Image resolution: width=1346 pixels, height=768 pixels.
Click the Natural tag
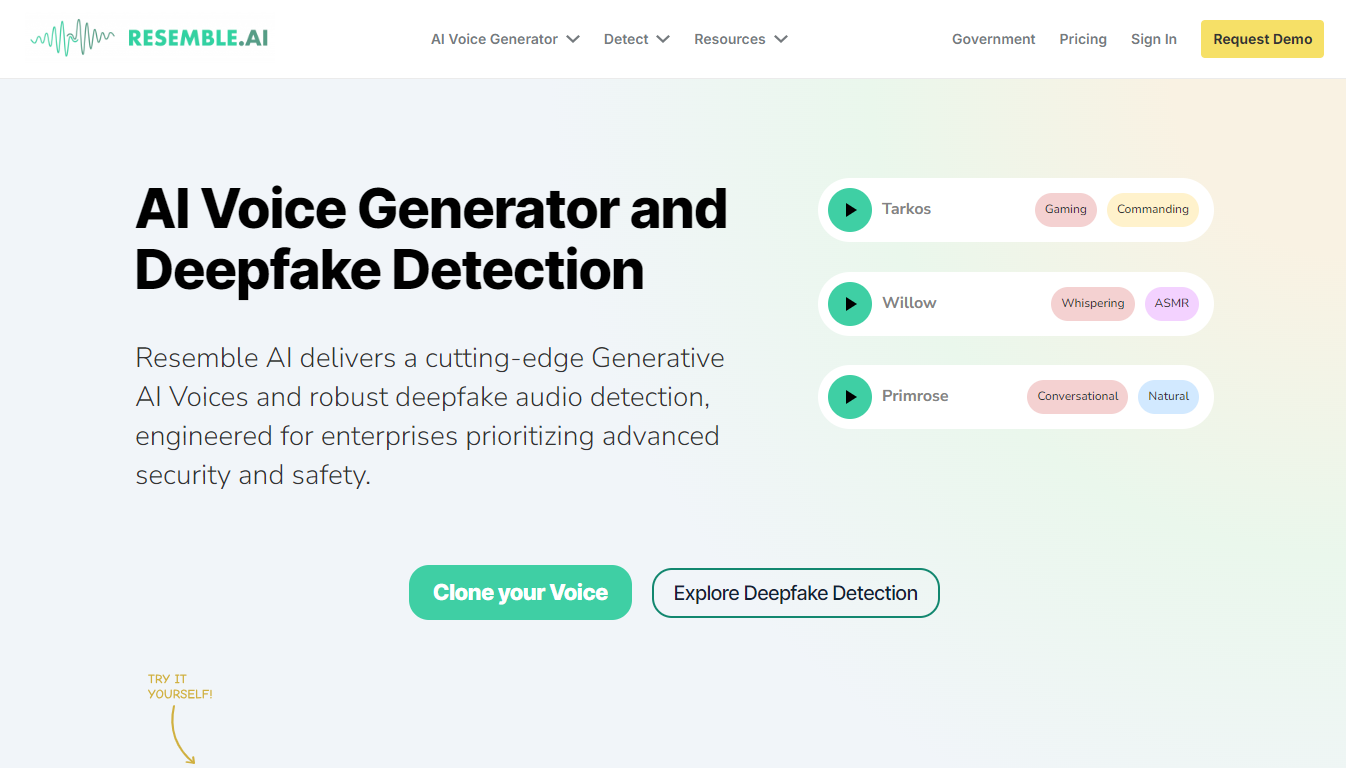(1168, 397)
